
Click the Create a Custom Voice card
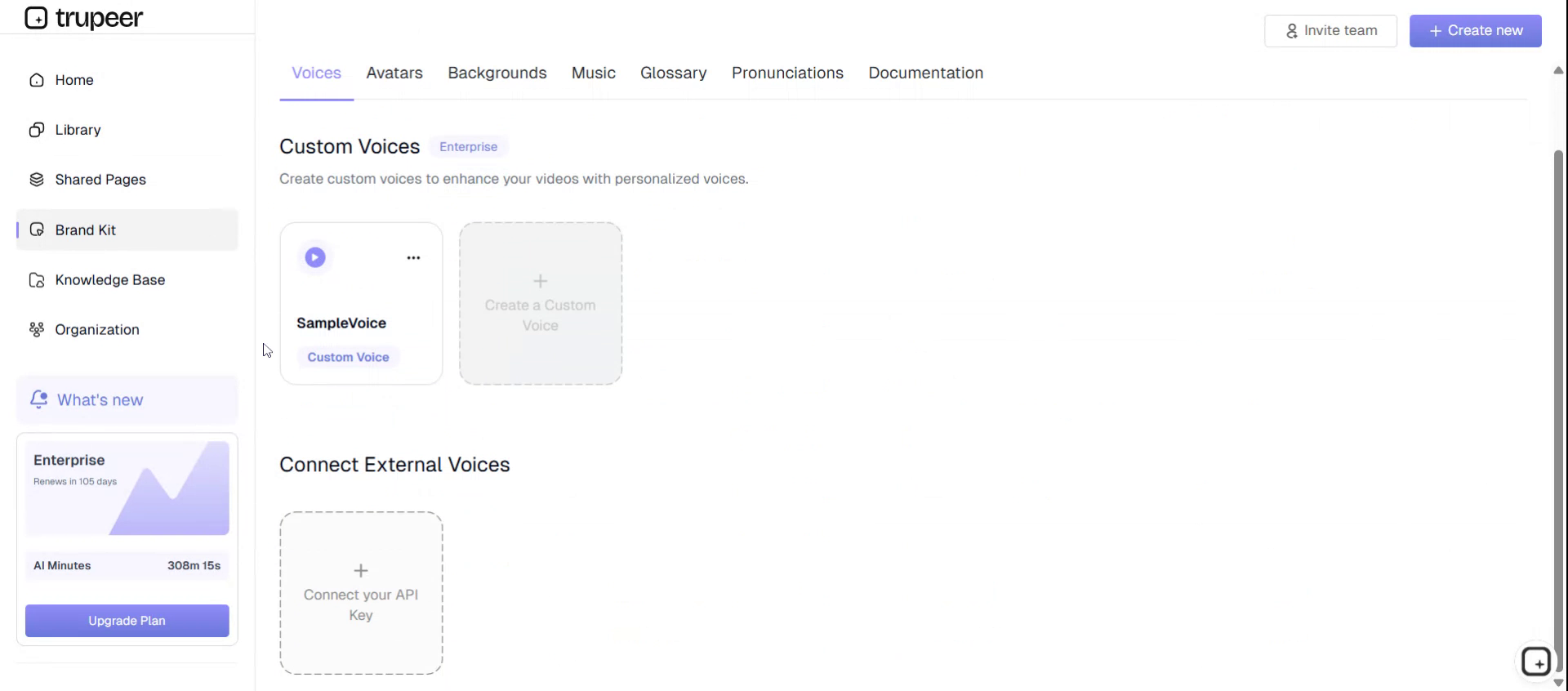point(541,304)
